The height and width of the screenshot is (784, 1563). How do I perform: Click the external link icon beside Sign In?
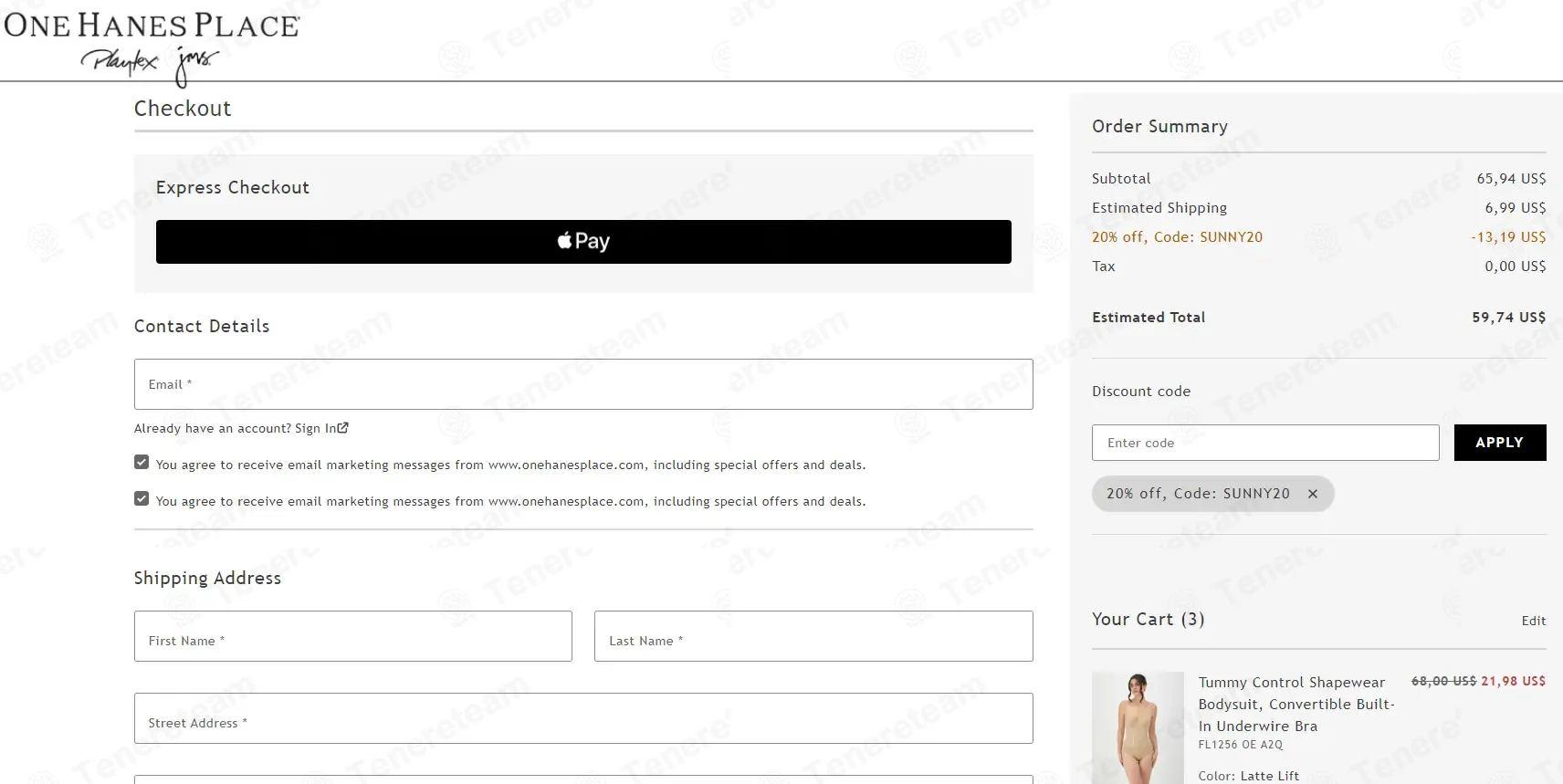click(x=343, y=428)
